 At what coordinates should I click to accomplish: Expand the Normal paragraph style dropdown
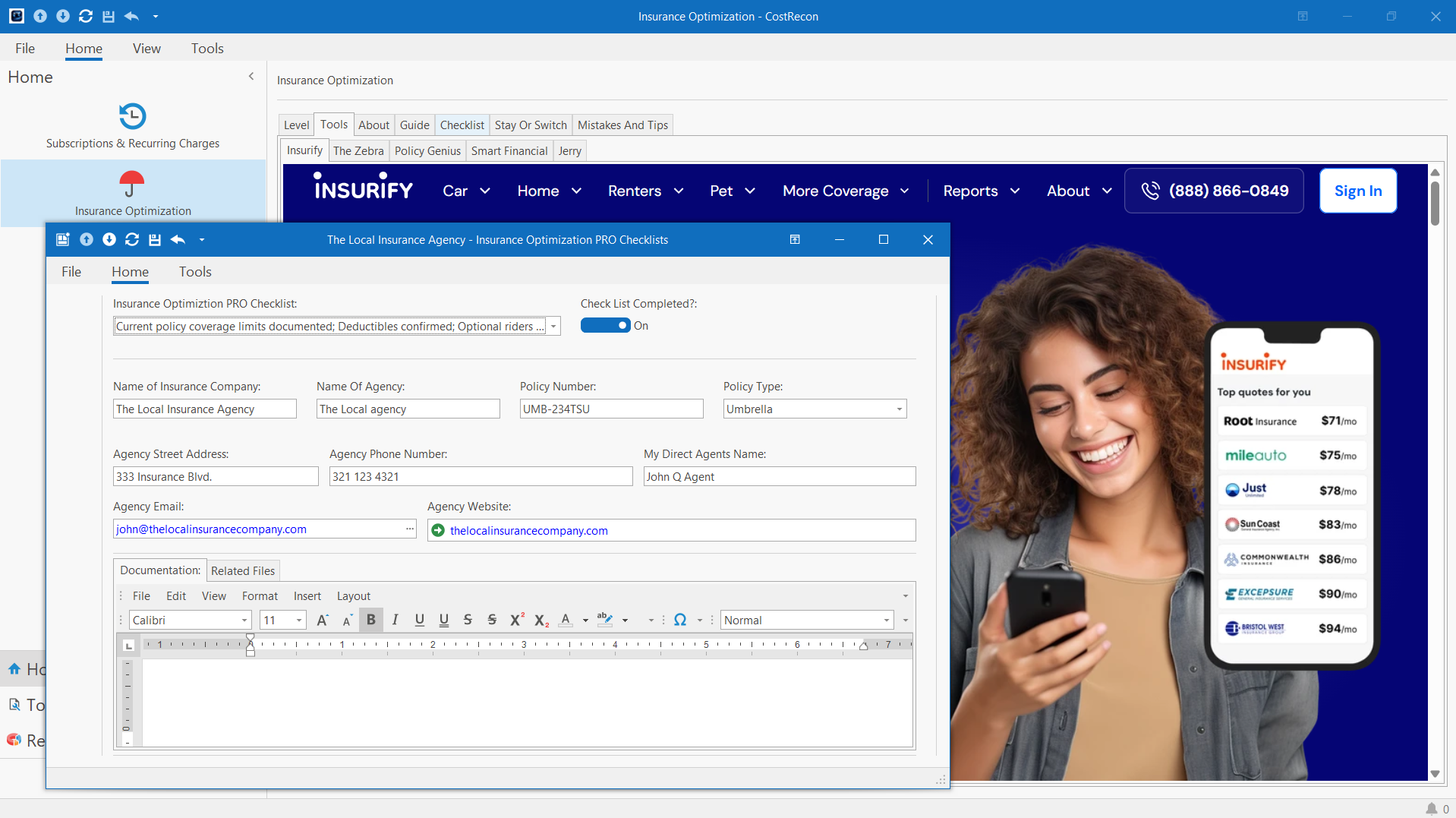click(886, 621)
